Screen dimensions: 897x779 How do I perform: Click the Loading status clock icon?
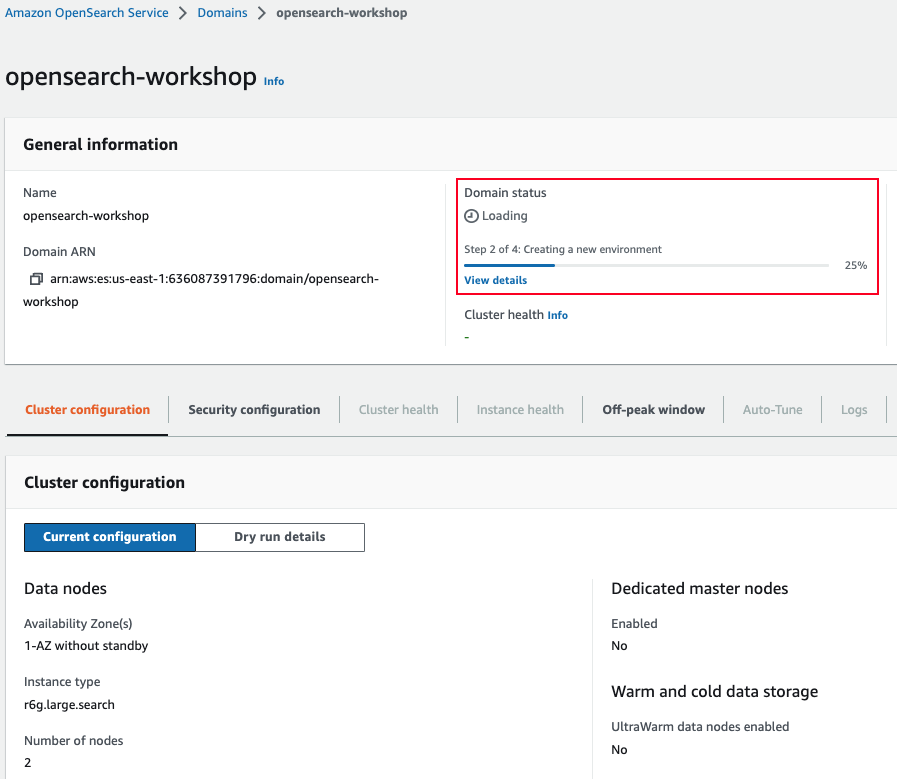click(471, 216)
